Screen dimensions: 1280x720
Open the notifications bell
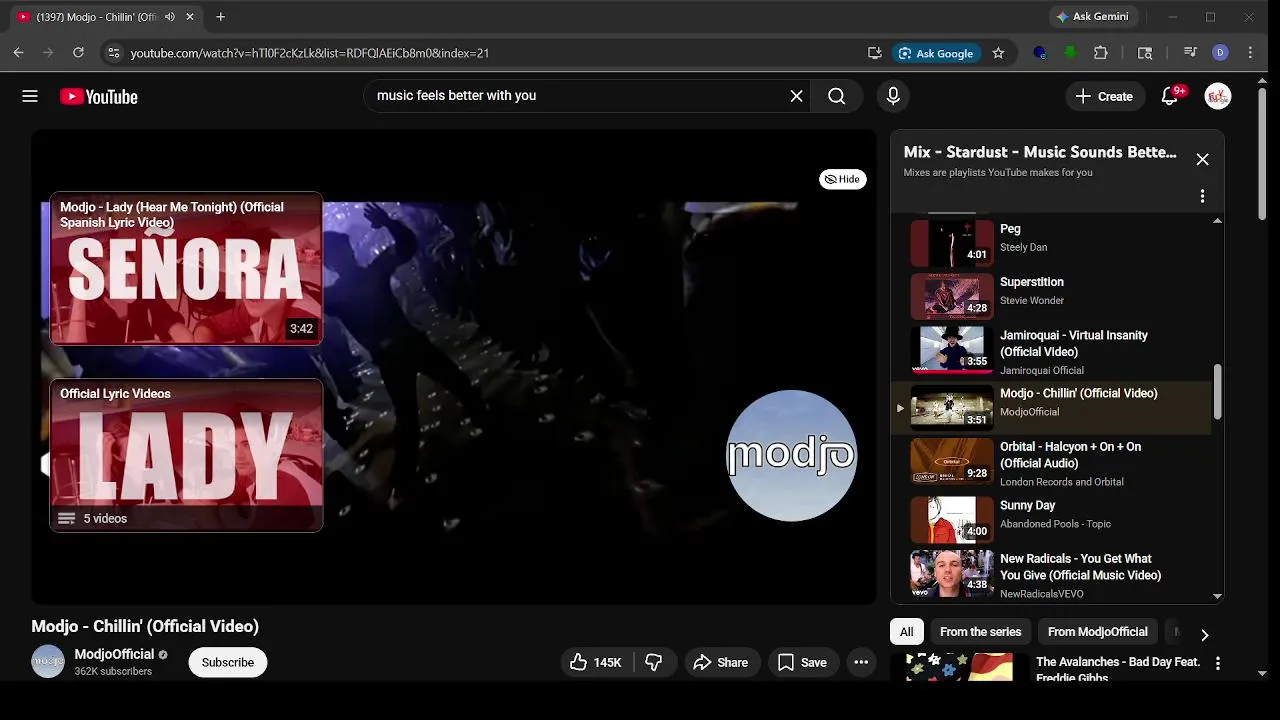point(1170,96)
